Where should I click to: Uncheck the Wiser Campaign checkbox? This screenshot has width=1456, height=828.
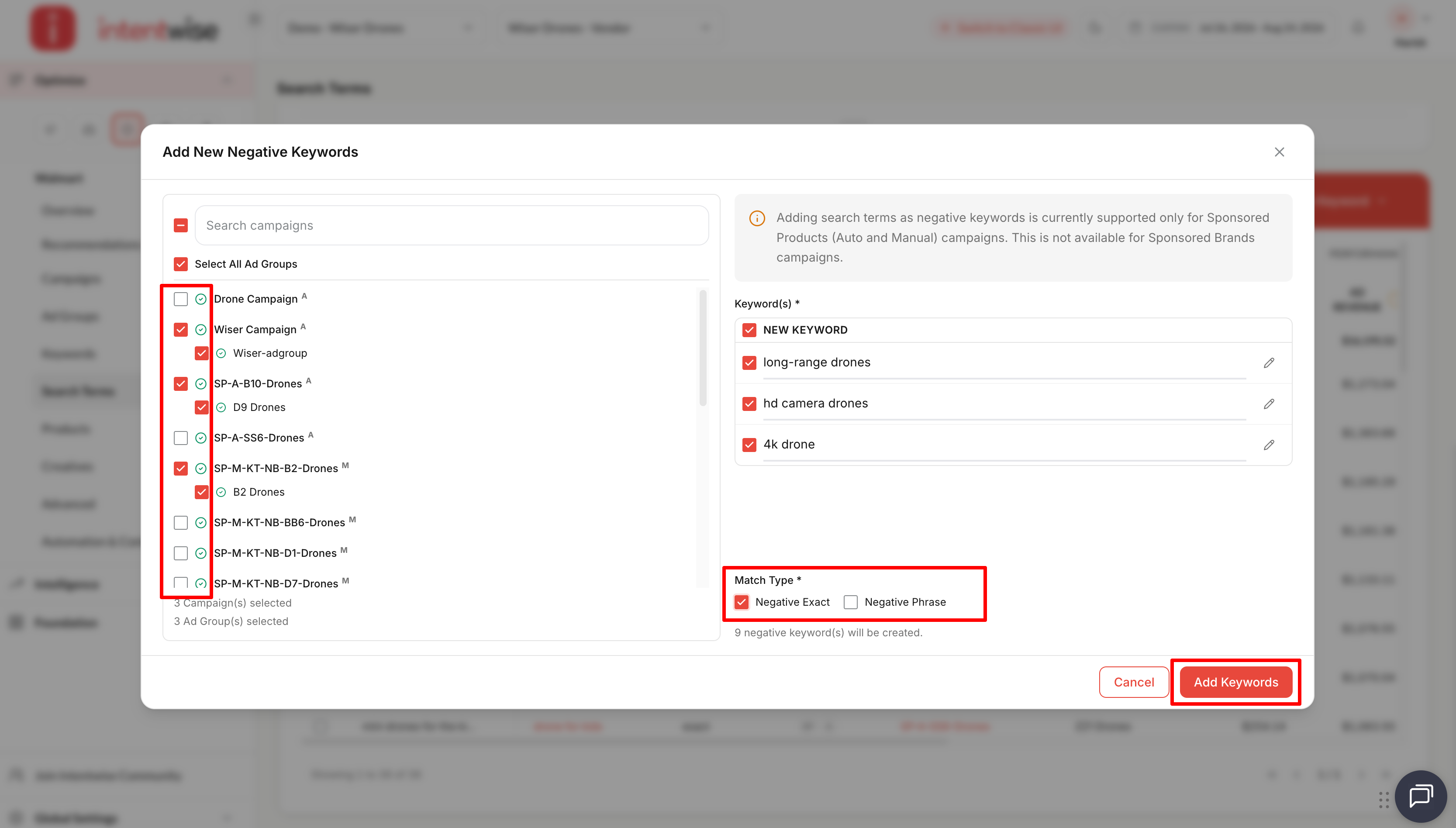pos(181,330)
